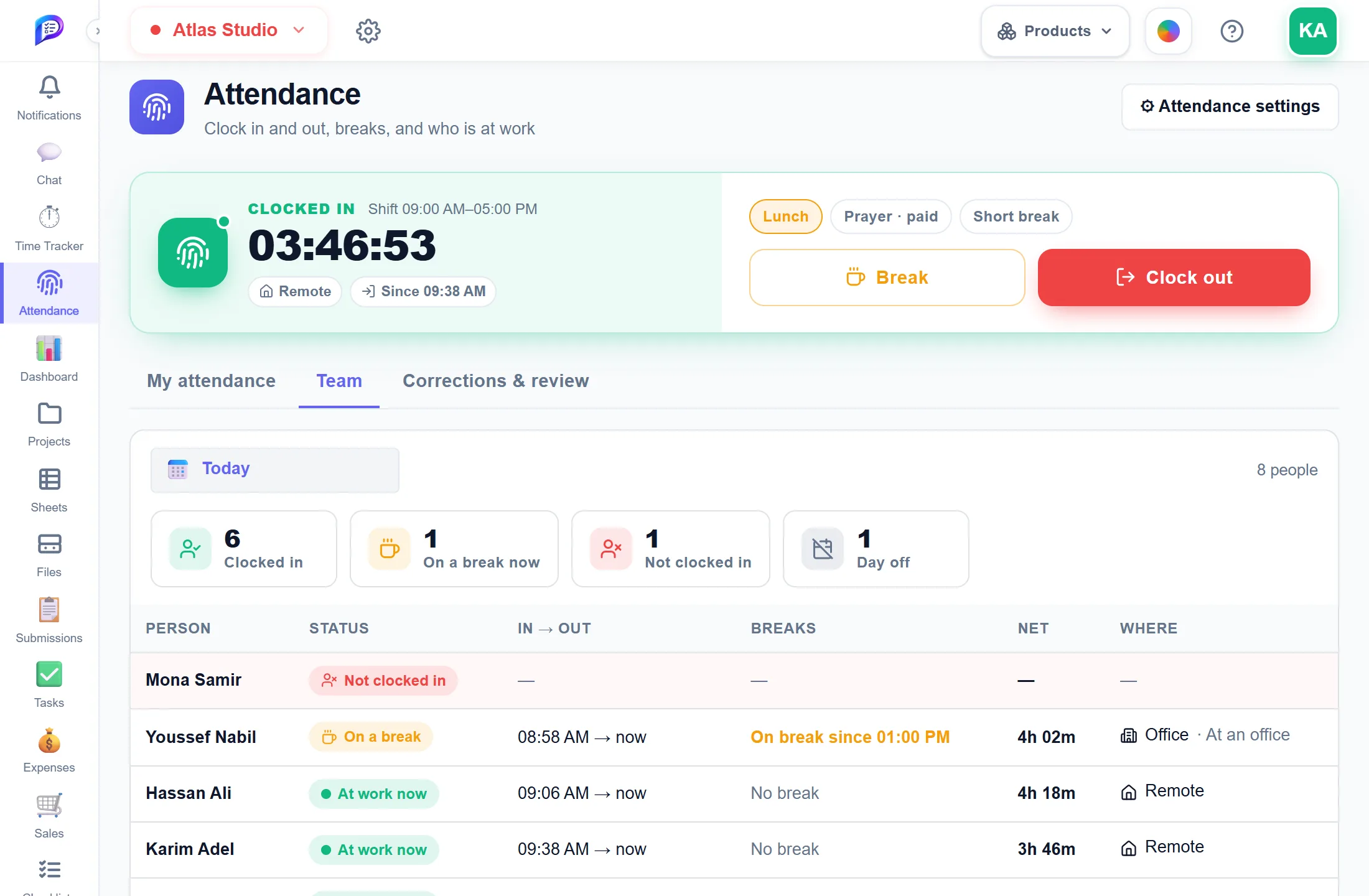Select Attendance fingerprint in sidebar
Viewport: 1369px width, 896px height.
(49, 293)
